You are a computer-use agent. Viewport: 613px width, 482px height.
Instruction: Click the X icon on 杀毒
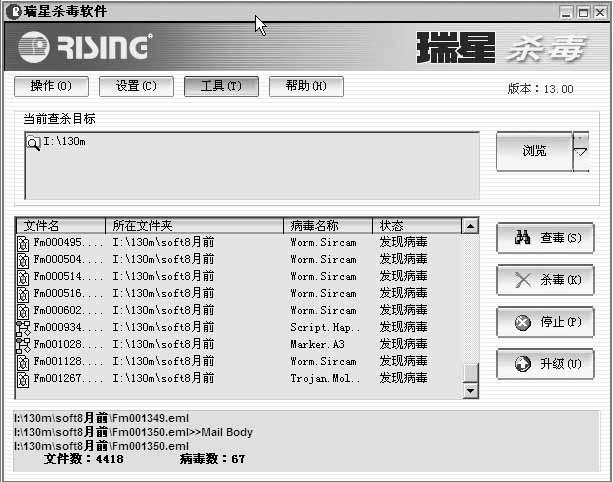[523, 280]
